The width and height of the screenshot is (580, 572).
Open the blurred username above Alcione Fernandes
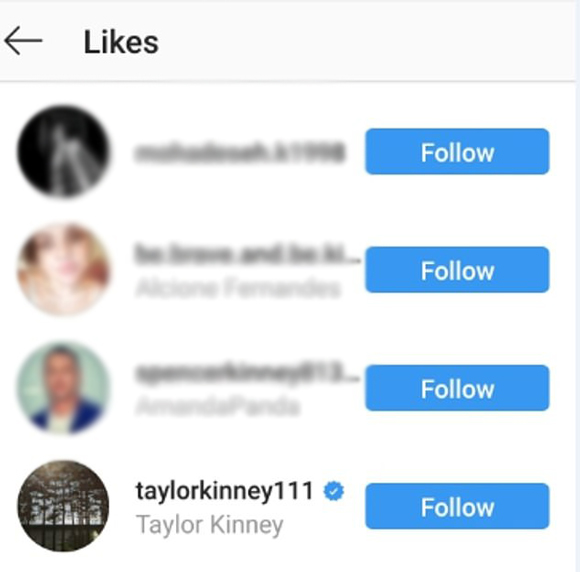click(x=247, y=254)
